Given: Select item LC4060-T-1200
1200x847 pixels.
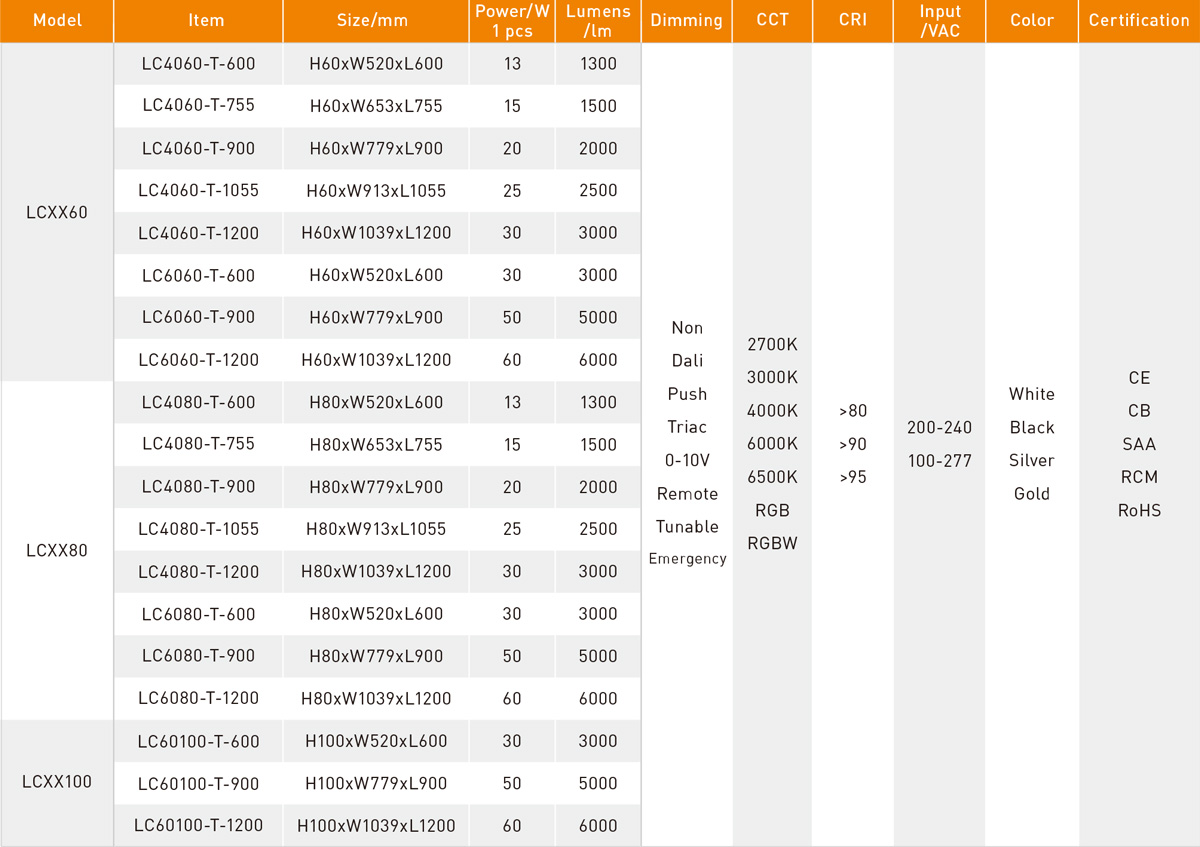Looking at the screenshot, I should click(x=199, y=233).
